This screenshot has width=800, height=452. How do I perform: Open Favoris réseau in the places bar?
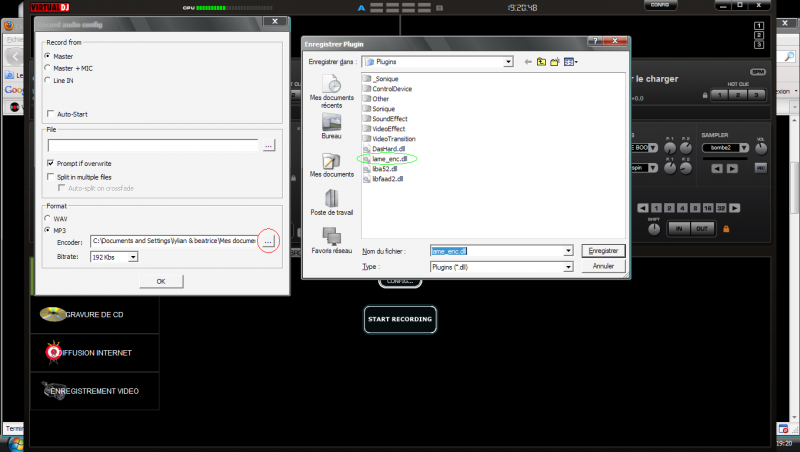click(332, 240)
